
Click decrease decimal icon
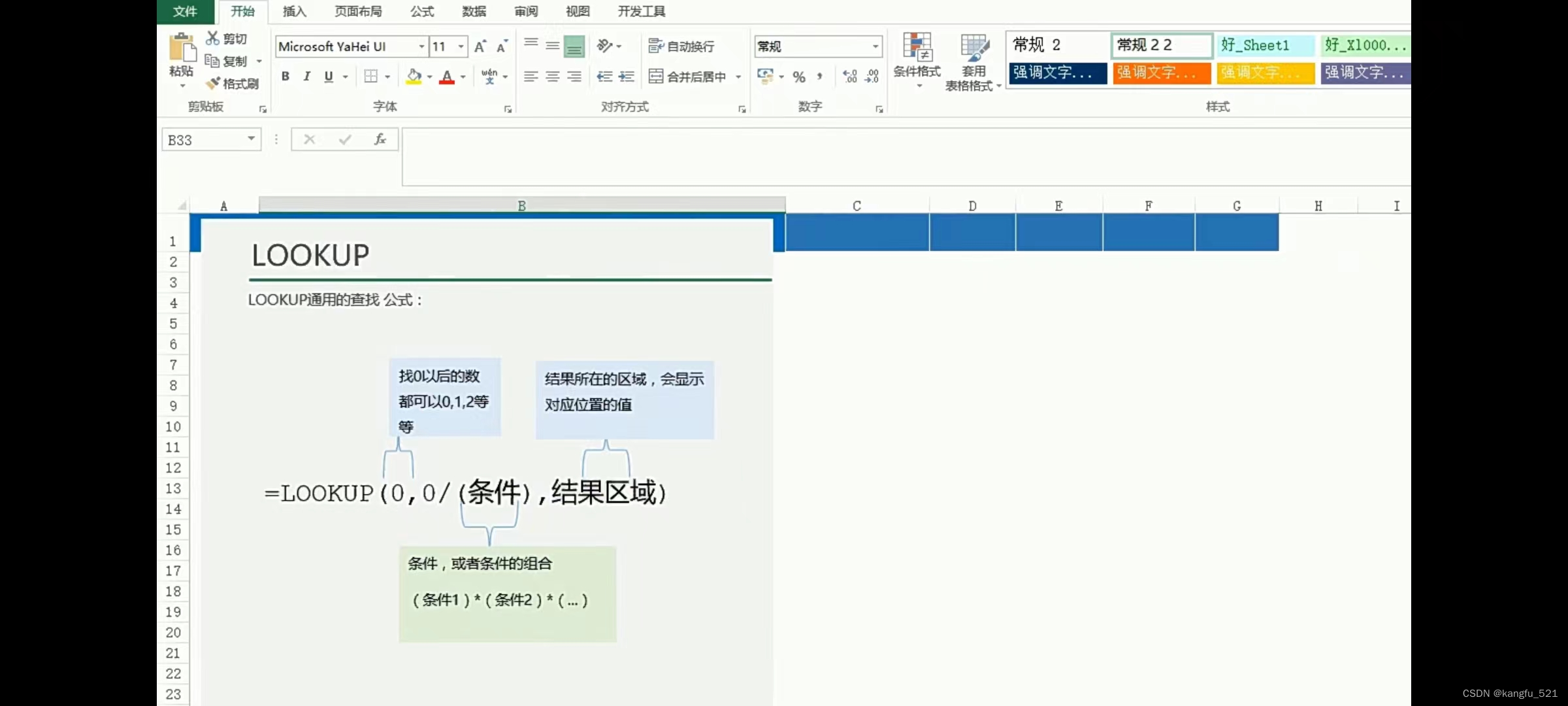point(872,76)
